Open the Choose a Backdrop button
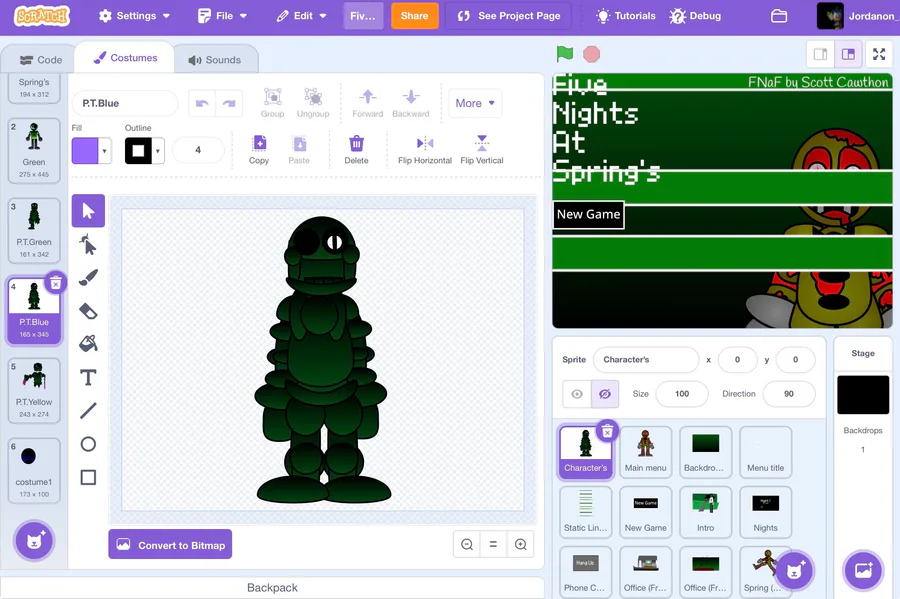The height and width of the screenshot is (599, 900). coord(863,570)
